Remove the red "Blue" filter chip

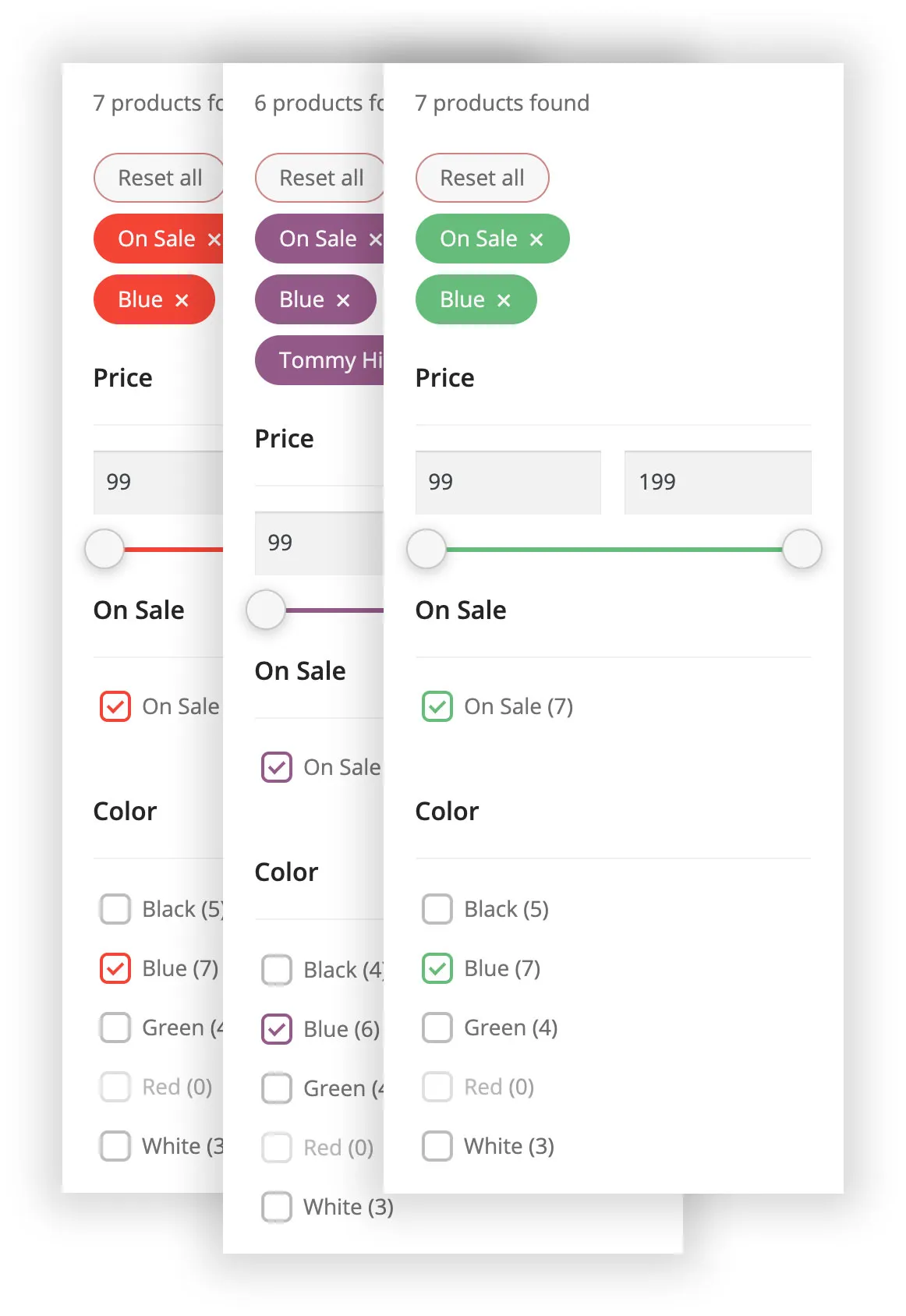pyautogui.click(x=182, y=299)
